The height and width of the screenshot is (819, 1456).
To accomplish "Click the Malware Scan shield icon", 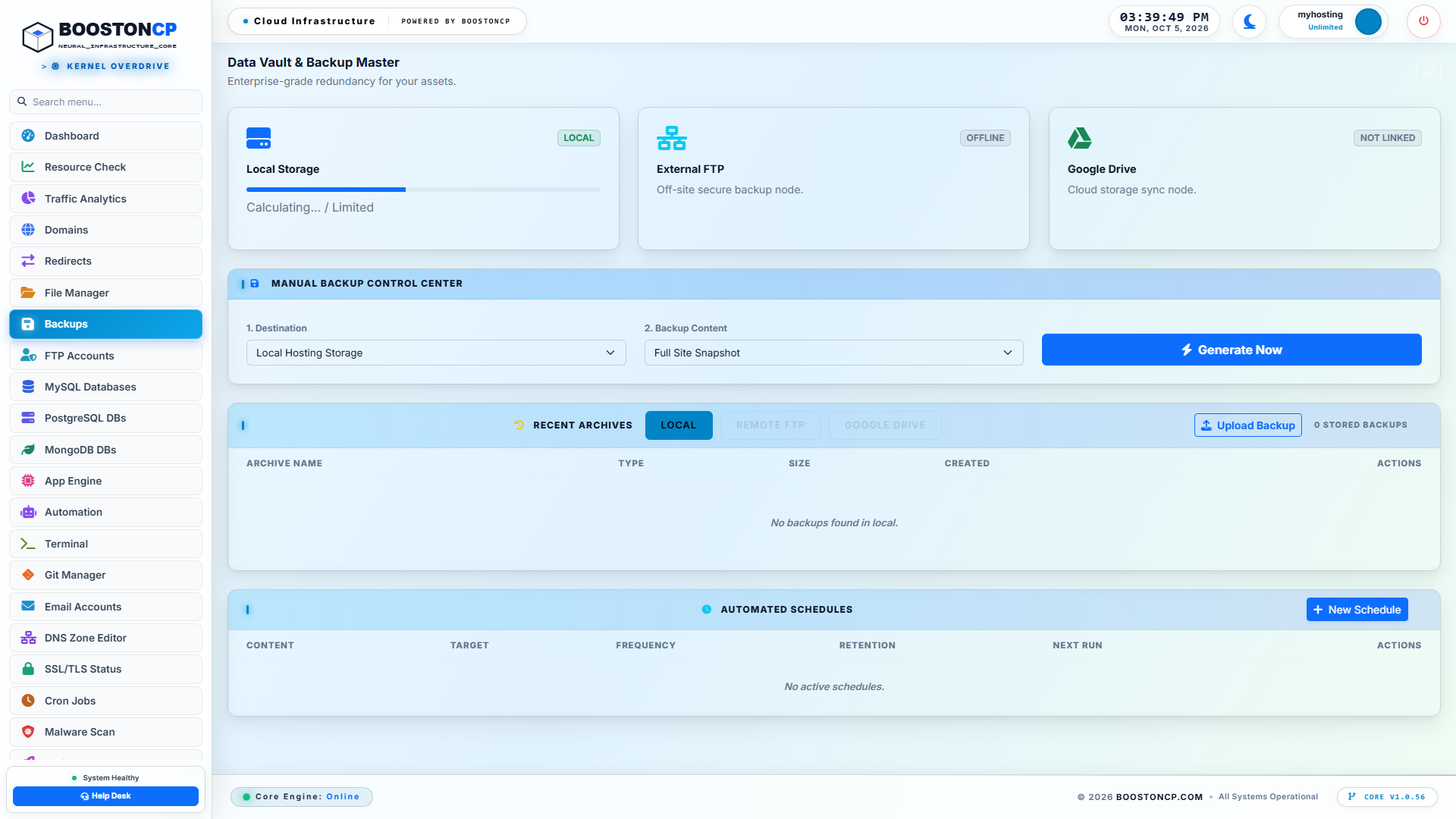I will tap(28, 732).
